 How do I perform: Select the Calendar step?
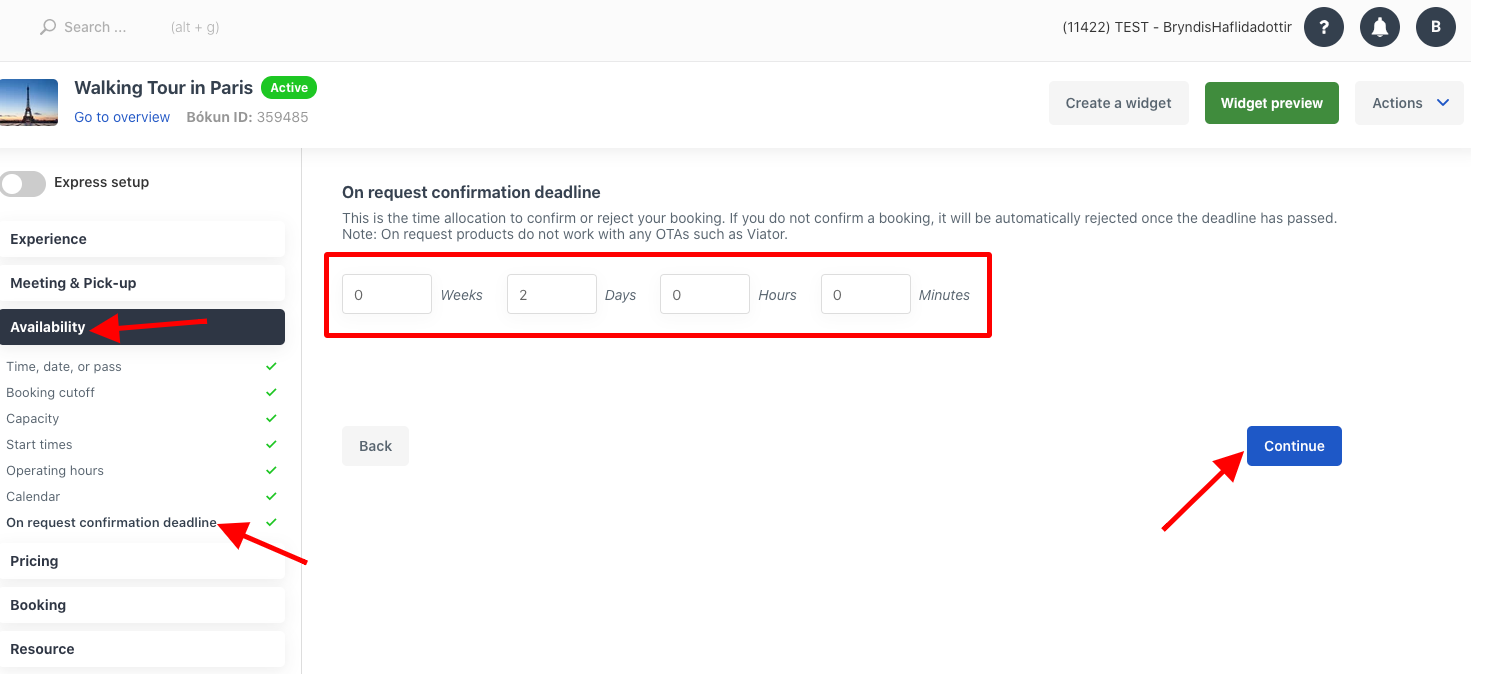(x=33, y=497)
